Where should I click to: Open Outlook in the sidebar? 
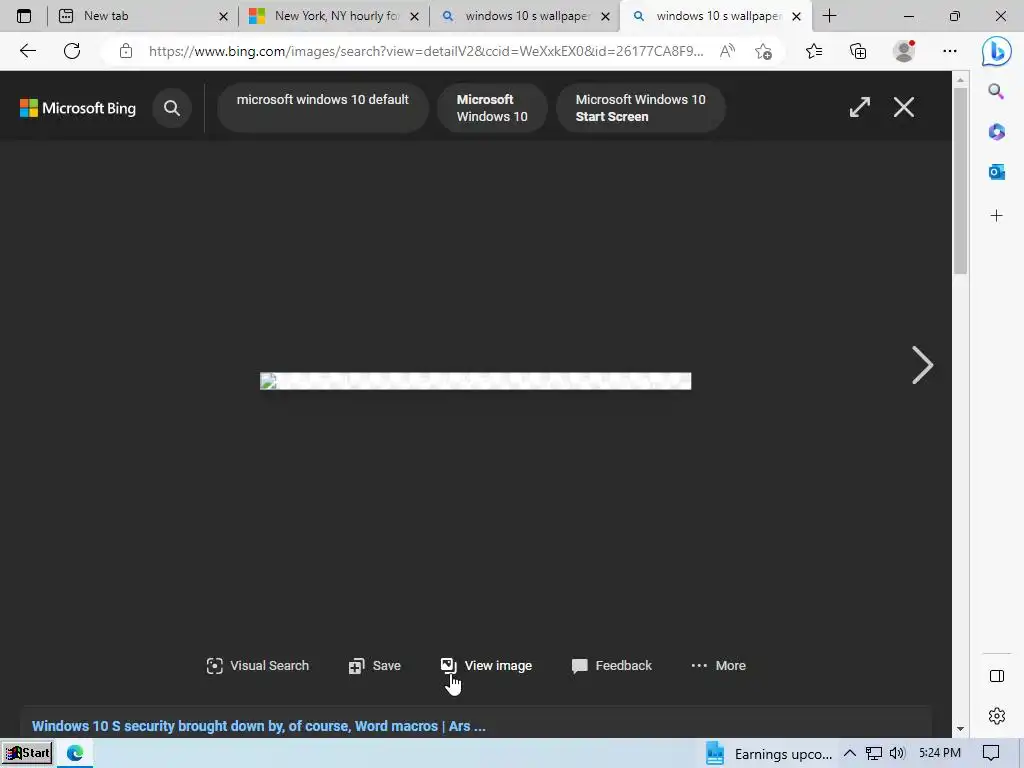[x=996, y=172]
